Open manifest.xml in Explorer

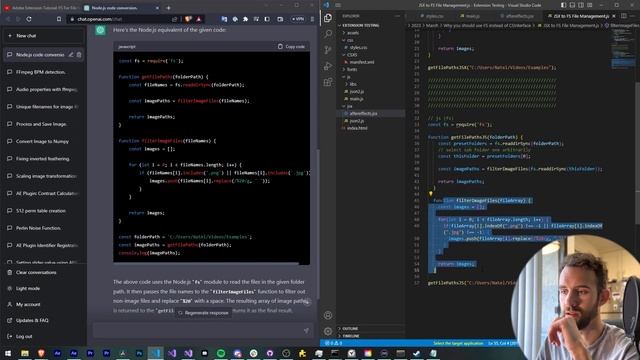(x=362, y=62)
